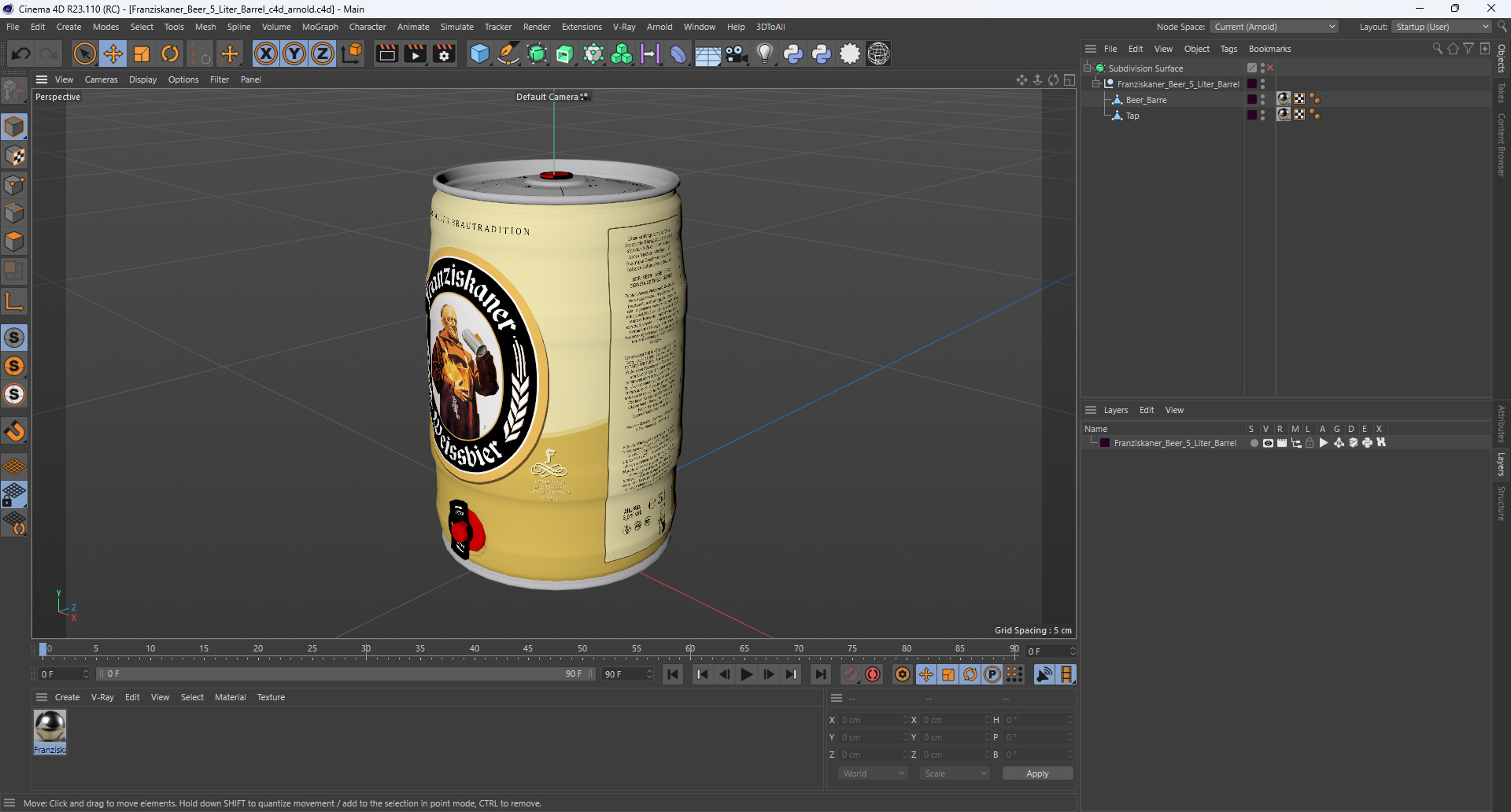The width and height of the screenshot is (1511, 812).
Task: Collapse Franziskaner_Beer_5_Liter_Barrel null in tree
Action: (1095, 83)
